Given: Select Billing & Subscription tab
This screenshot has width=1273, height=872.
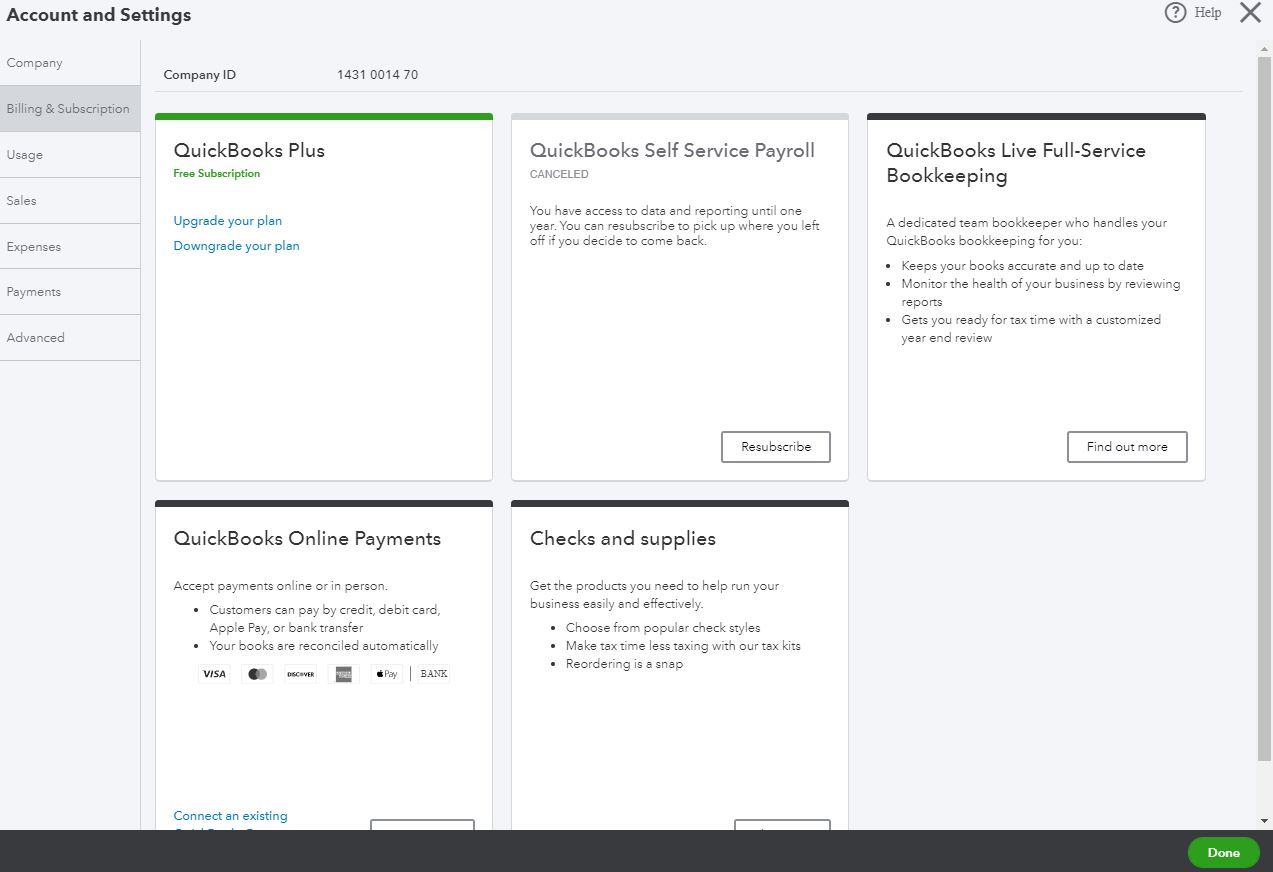Looking at the screenshot, I should [x=70, y=109].
